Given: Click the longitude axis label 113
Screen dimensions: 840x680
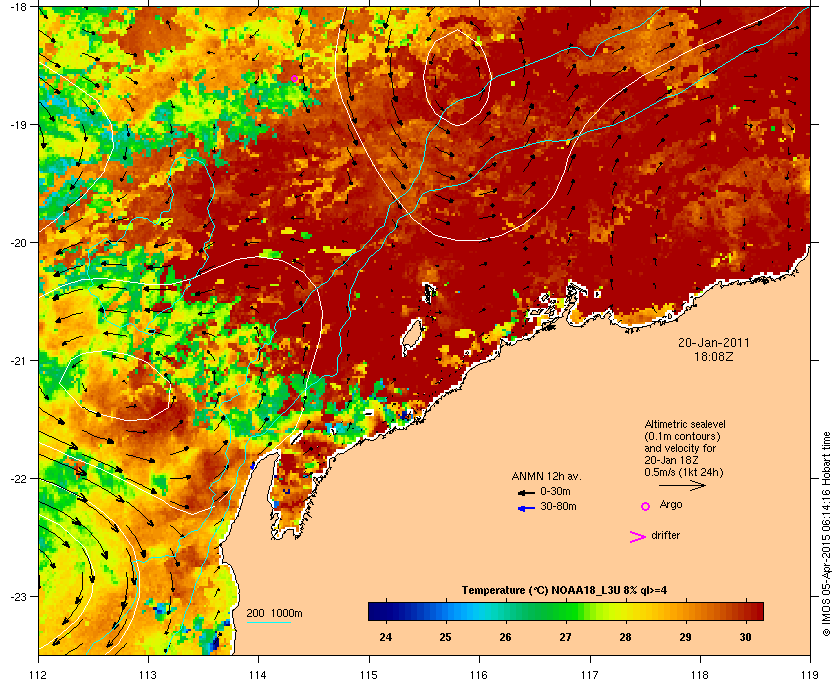Looking at the screenshot, I should pyautogui.click(x=148, y=674).
